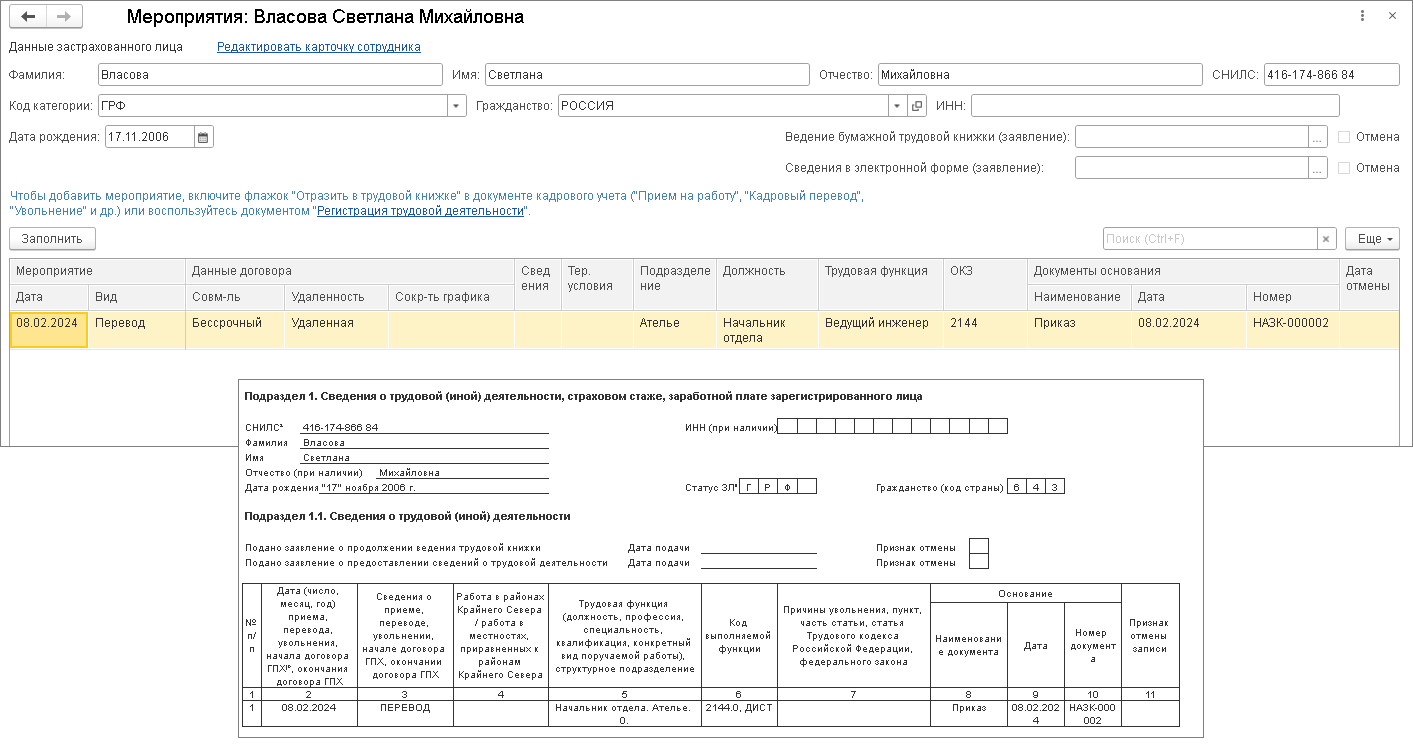This screenshot has width=1413, height=744.
Task: Click the Тер. условия column header
Action: (x=597, y=284)
